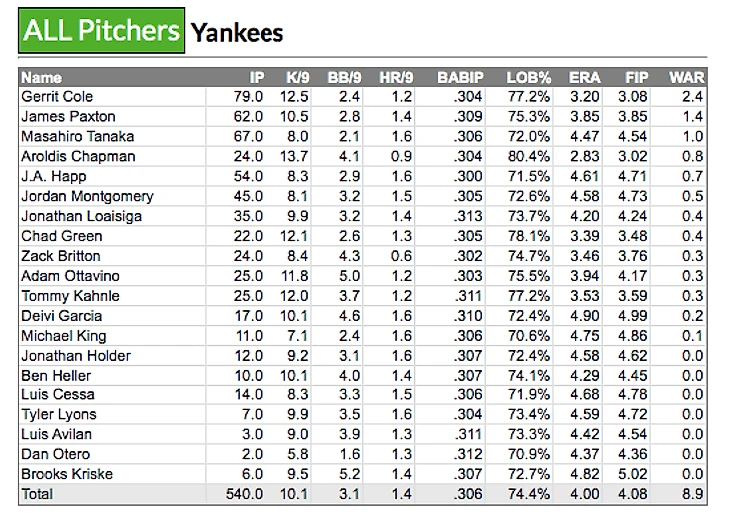Sort by the IP column header

(257, 77)
